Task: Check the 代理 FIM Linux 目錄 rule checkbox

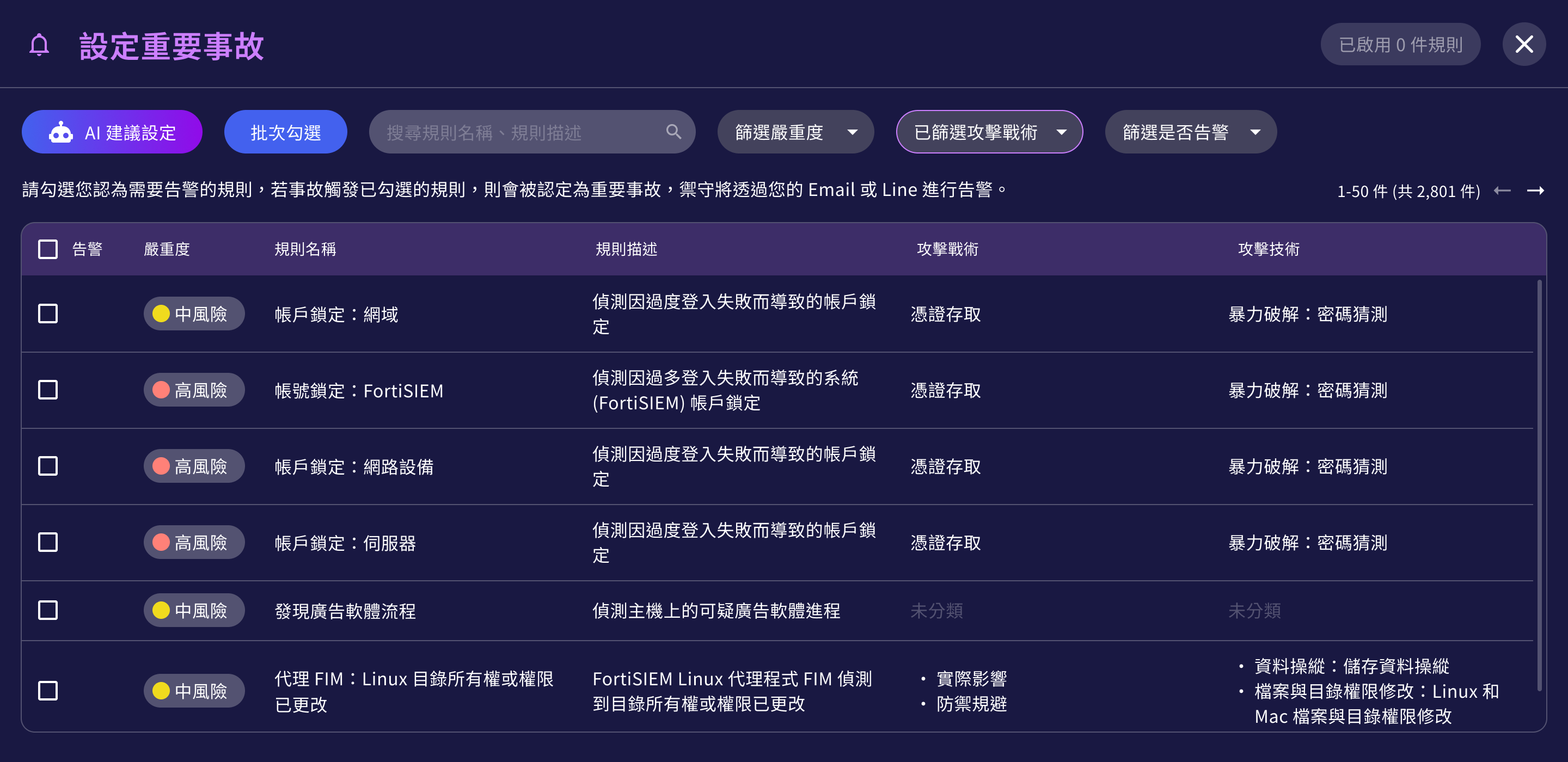Action: (x=47, y=690)
